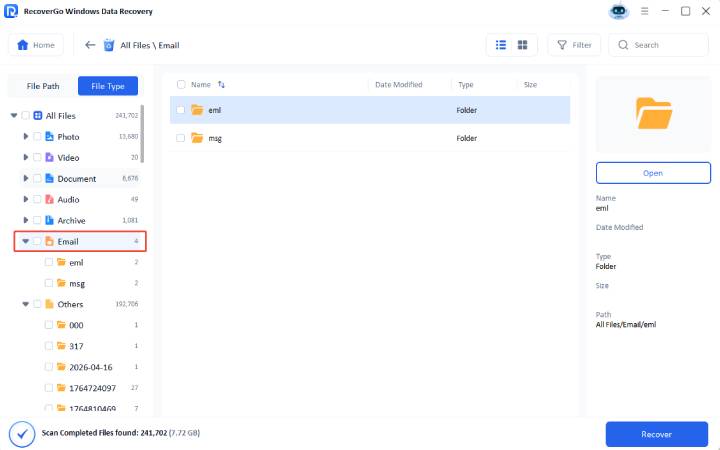The height and width of the screenshot is (450, 720).
Task: Select the eml folder in tree
Action: point(76,262)
